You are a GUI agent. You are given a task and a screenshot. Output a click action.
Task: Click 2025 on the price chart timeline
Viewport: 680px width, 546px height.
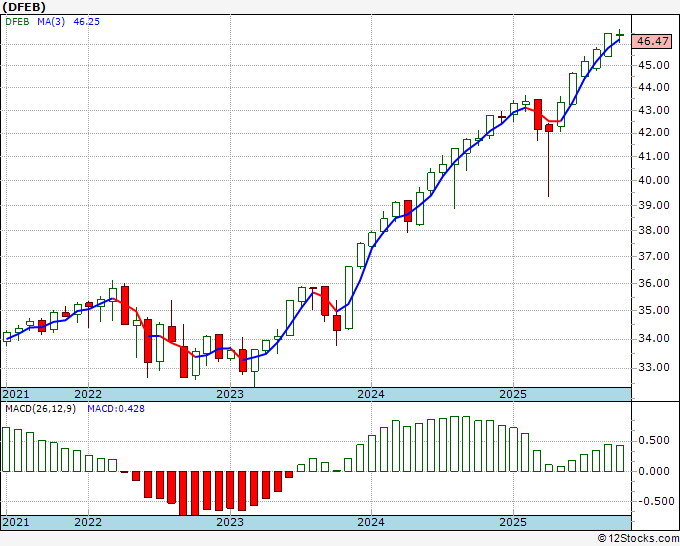click(x=513, y=394)
